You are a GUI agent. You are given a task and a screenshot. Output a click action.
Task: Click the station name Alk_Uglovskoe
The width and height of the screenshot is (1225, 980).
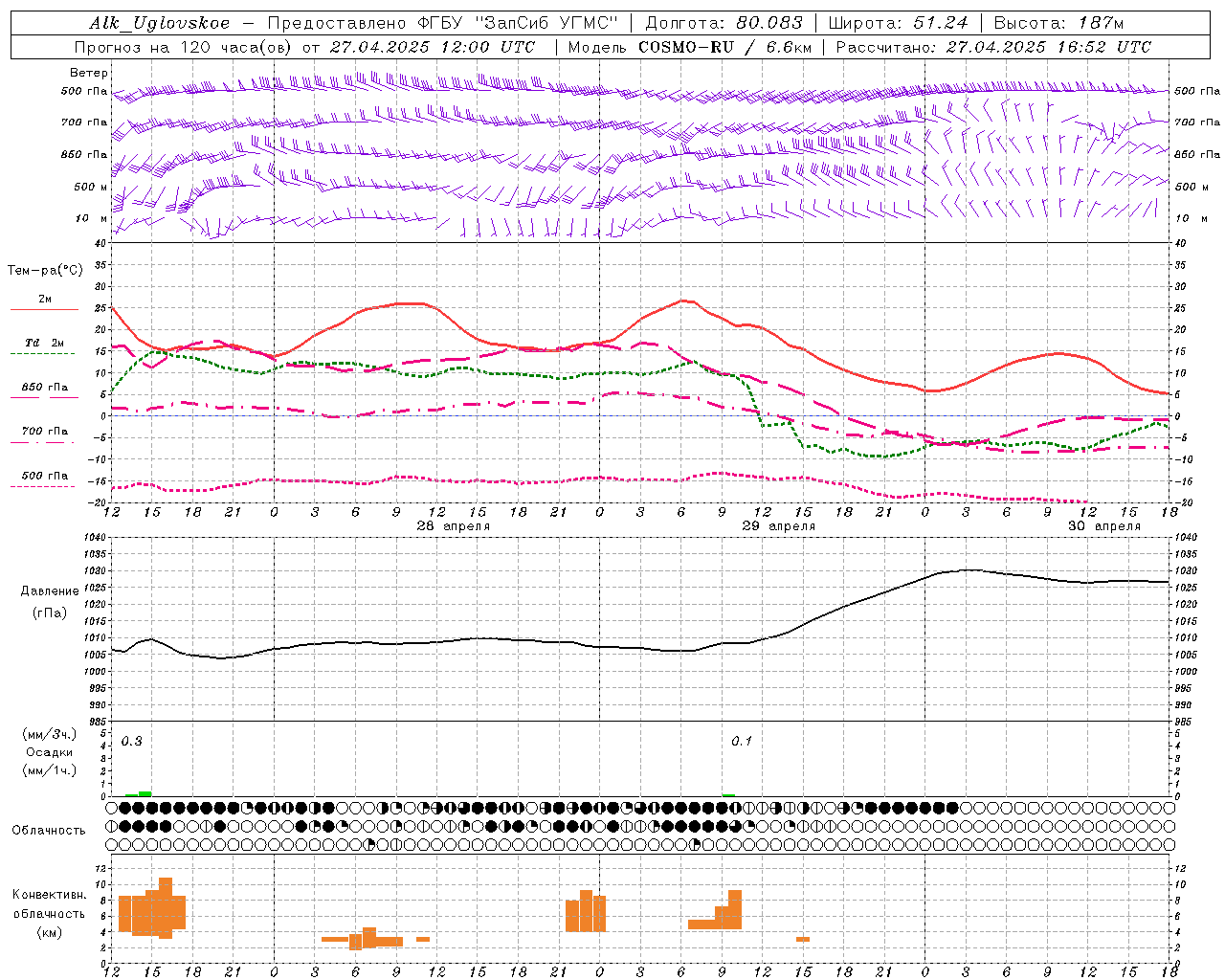click(160, 23)
